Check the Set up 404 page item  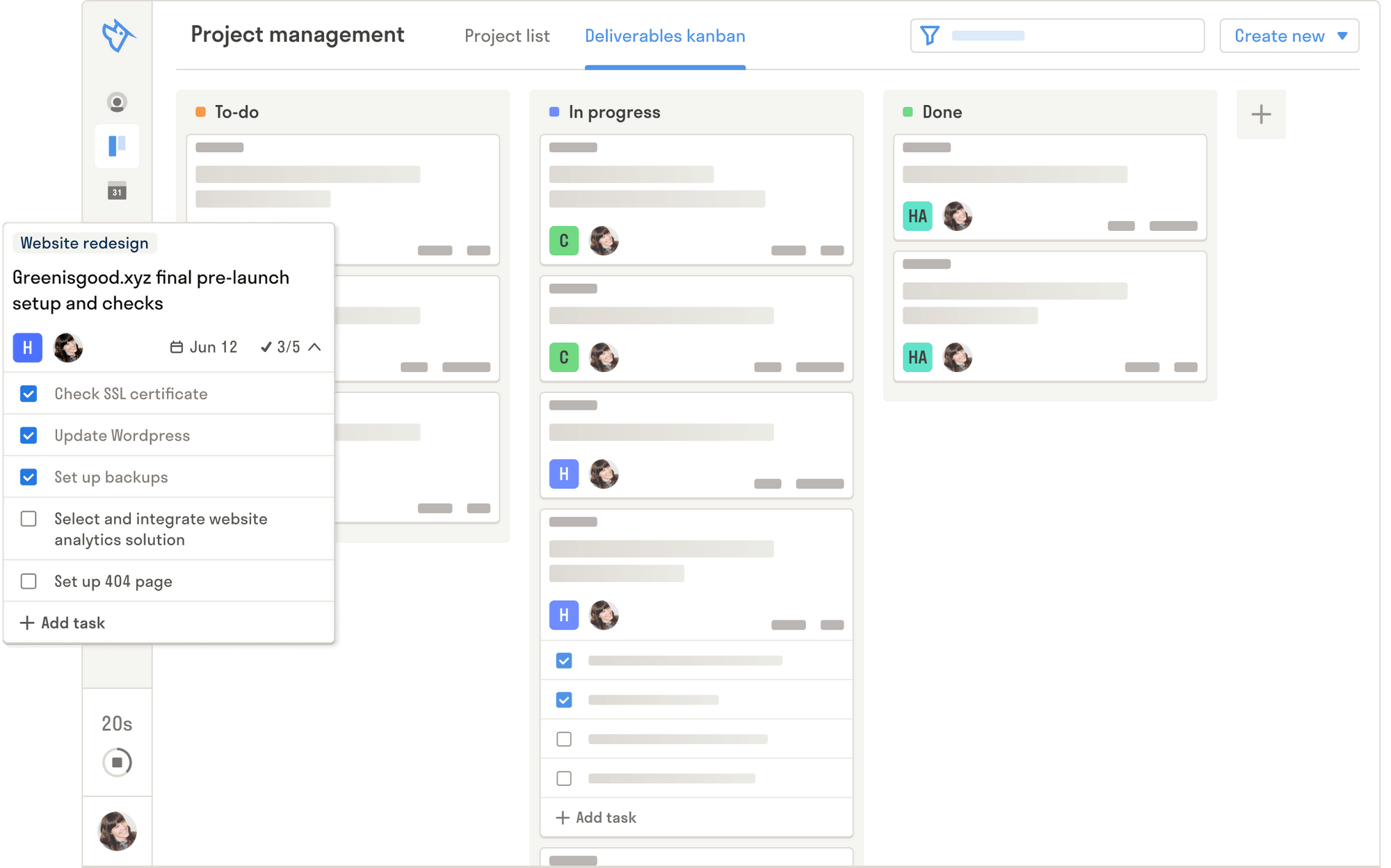[x=28, y=581]
